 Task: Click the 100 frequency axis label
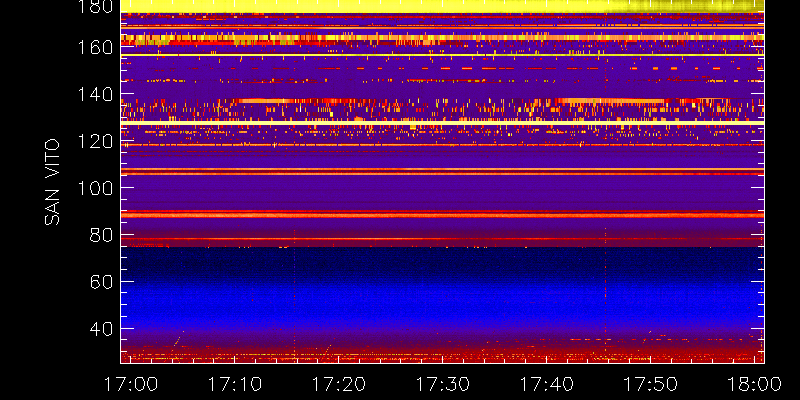tap(95, 188)
